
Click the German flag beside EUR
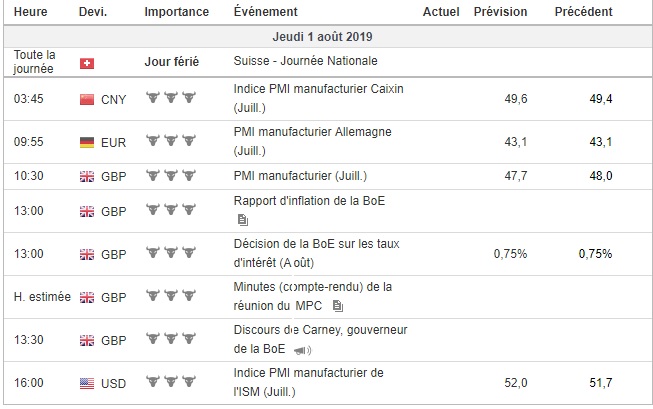[86, 143]
